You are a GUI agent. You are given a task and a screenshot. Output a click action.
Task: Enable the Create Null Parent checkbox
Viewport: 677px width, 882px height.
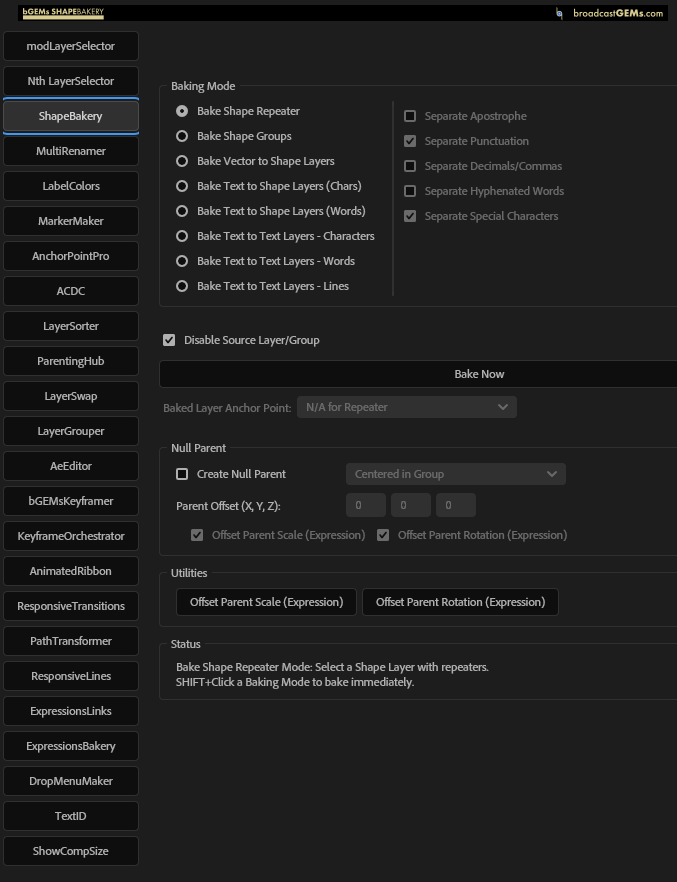coord(182,474)
